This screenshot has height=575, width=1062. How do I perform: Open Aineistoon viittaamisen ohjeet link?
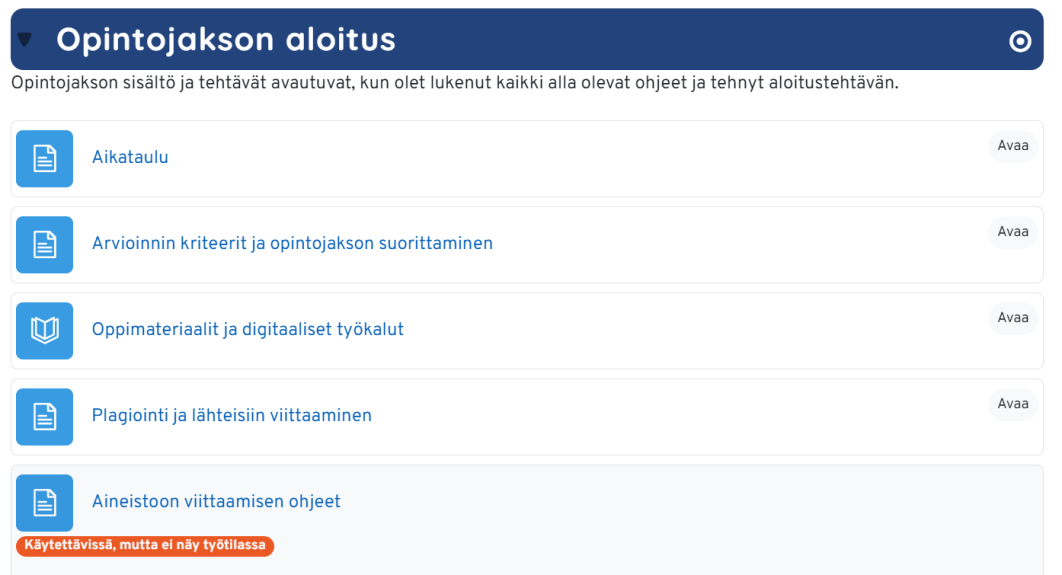coord(216,502)
